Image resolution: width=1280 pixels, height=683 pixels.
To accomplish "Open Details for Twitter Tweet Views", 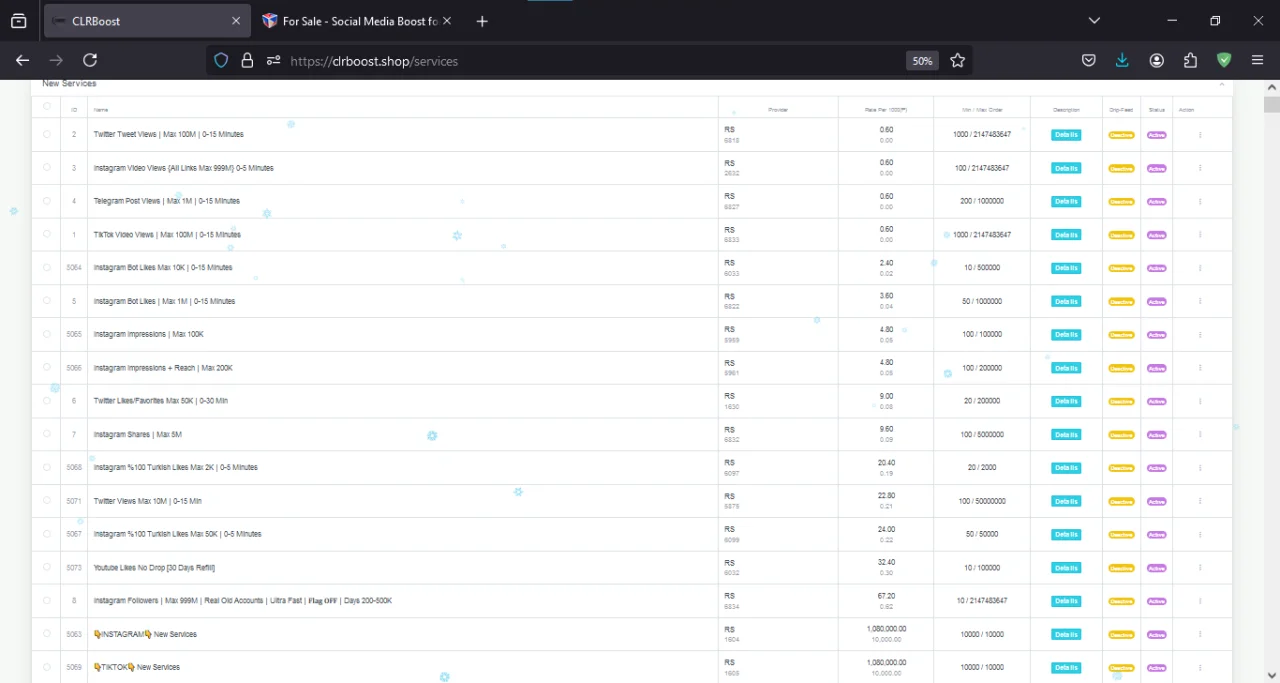I will (1066, 134).
